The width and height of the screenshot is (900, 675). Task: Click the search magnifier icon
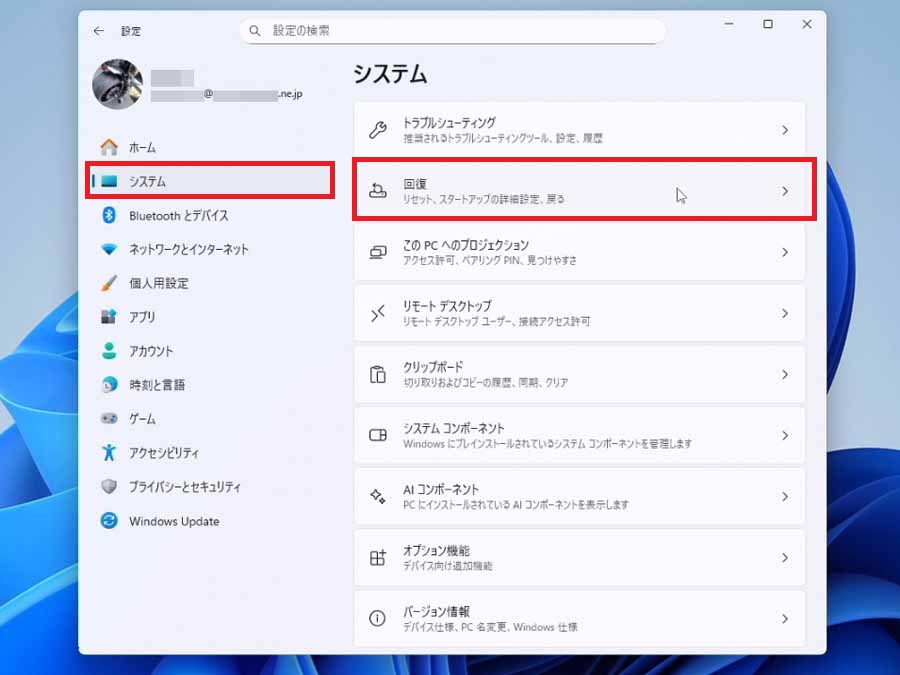[255, 31]
